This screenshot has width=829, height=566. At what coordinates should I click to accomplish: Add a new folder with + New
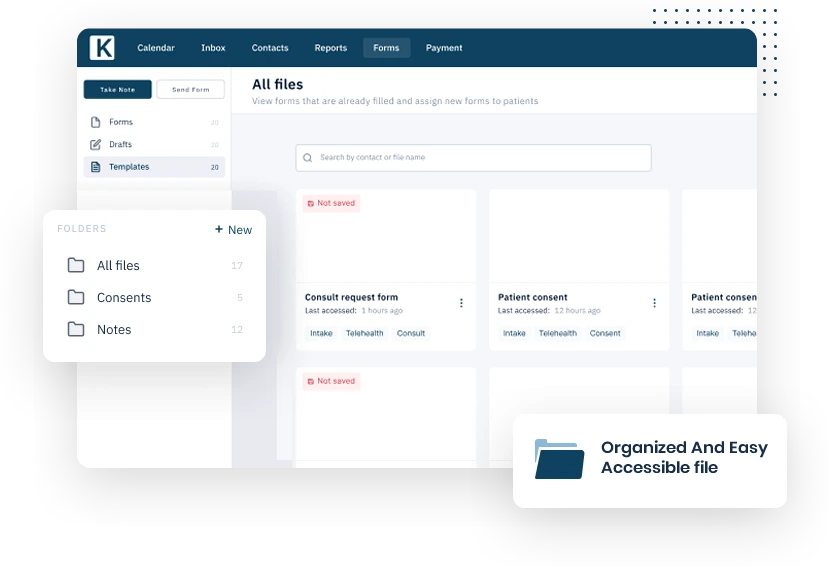tap(233, 230)
